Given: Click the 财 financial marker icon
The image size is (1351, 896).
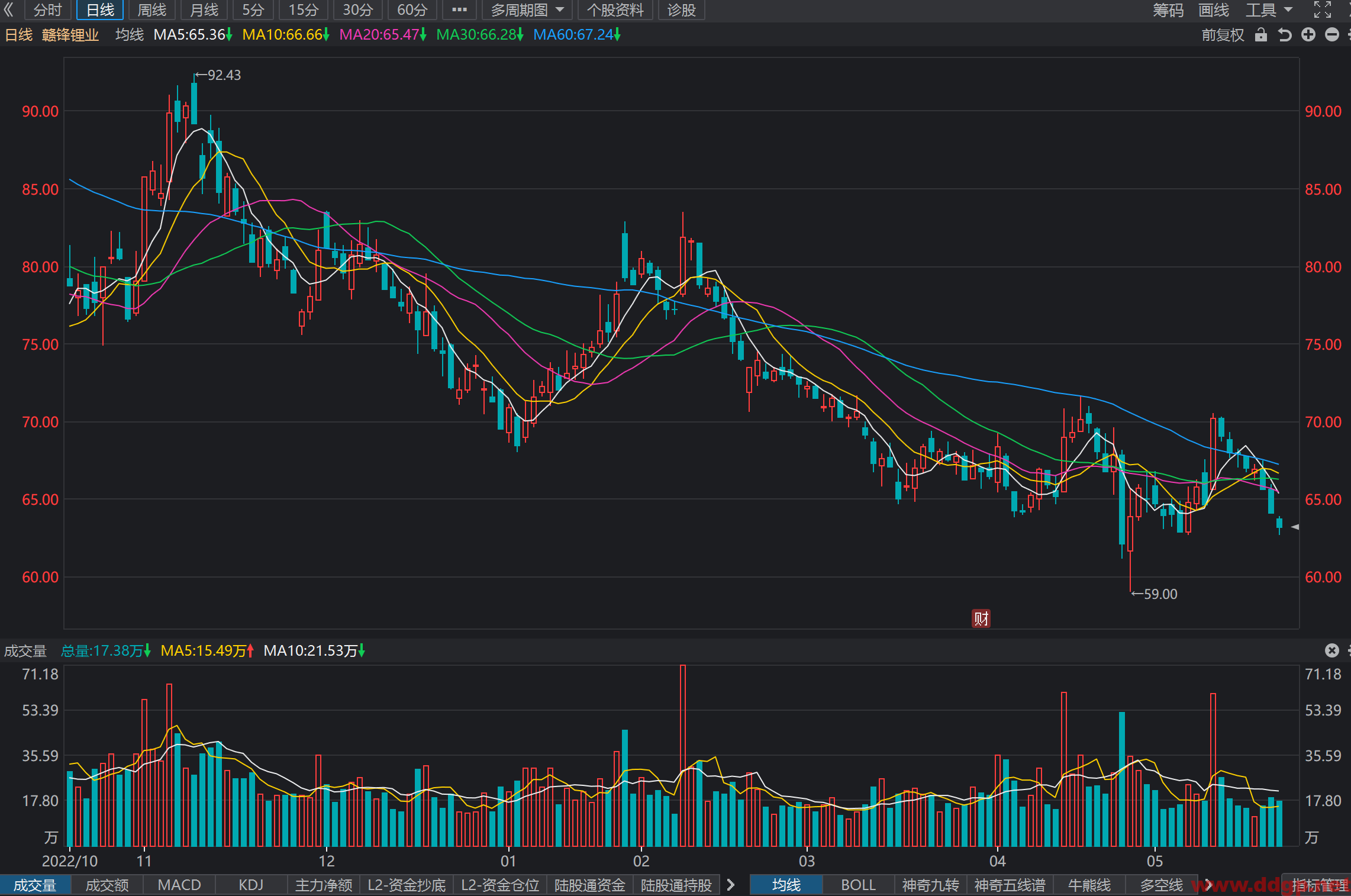Looking at the screenshot, I should coord(981,618).
